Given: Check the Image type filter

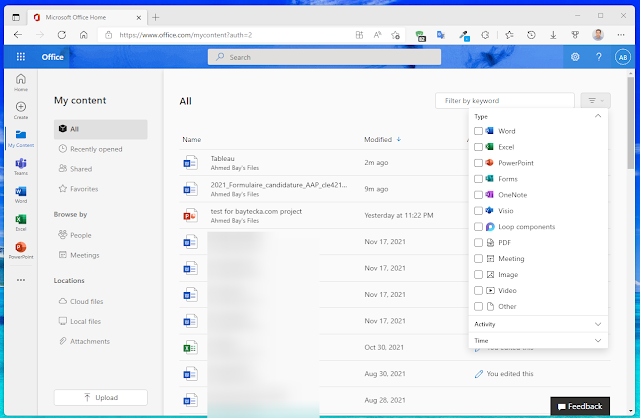Looking at the screenshot, I should (x=478, y=274).
